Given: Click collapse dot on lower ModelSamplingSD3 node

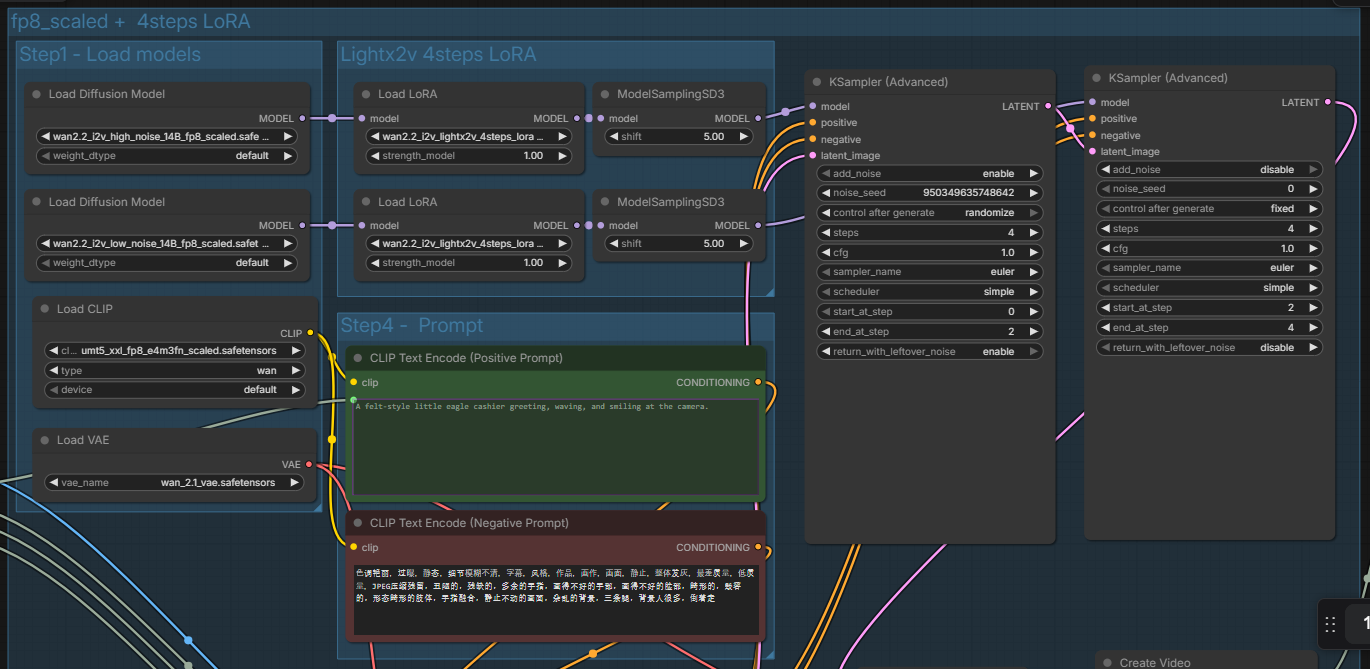Looking at the screenshot, I should click(605, 202).
